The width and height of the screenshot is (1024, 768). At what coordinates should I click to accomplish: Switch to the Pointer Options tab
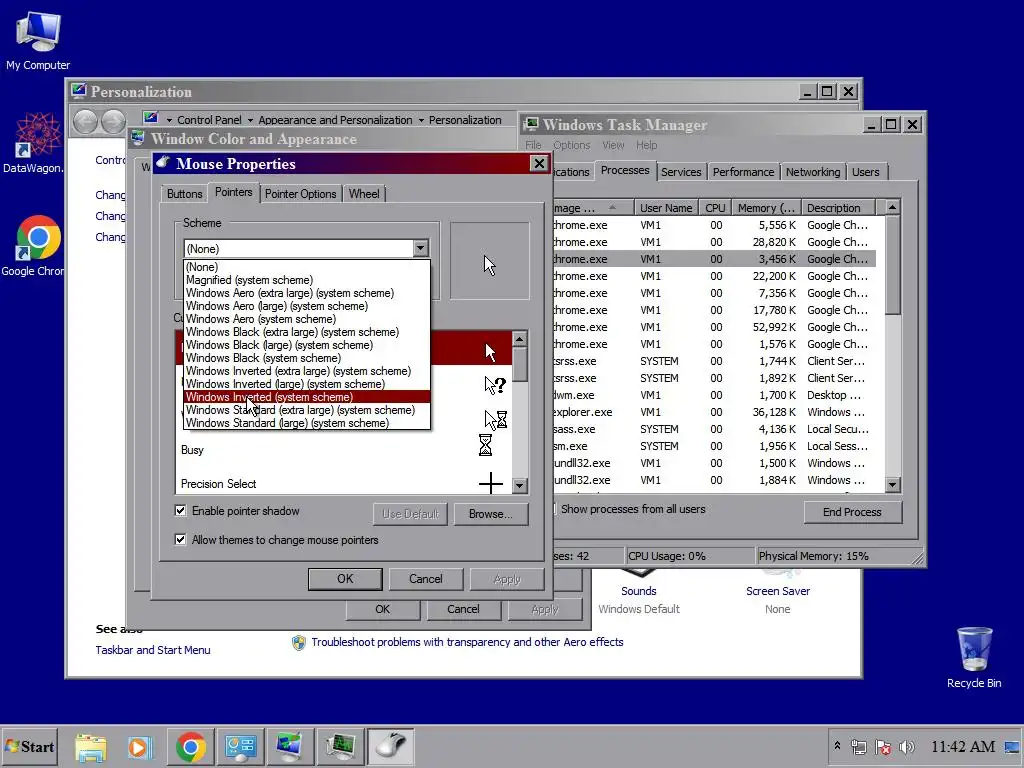tap(300, 194)
